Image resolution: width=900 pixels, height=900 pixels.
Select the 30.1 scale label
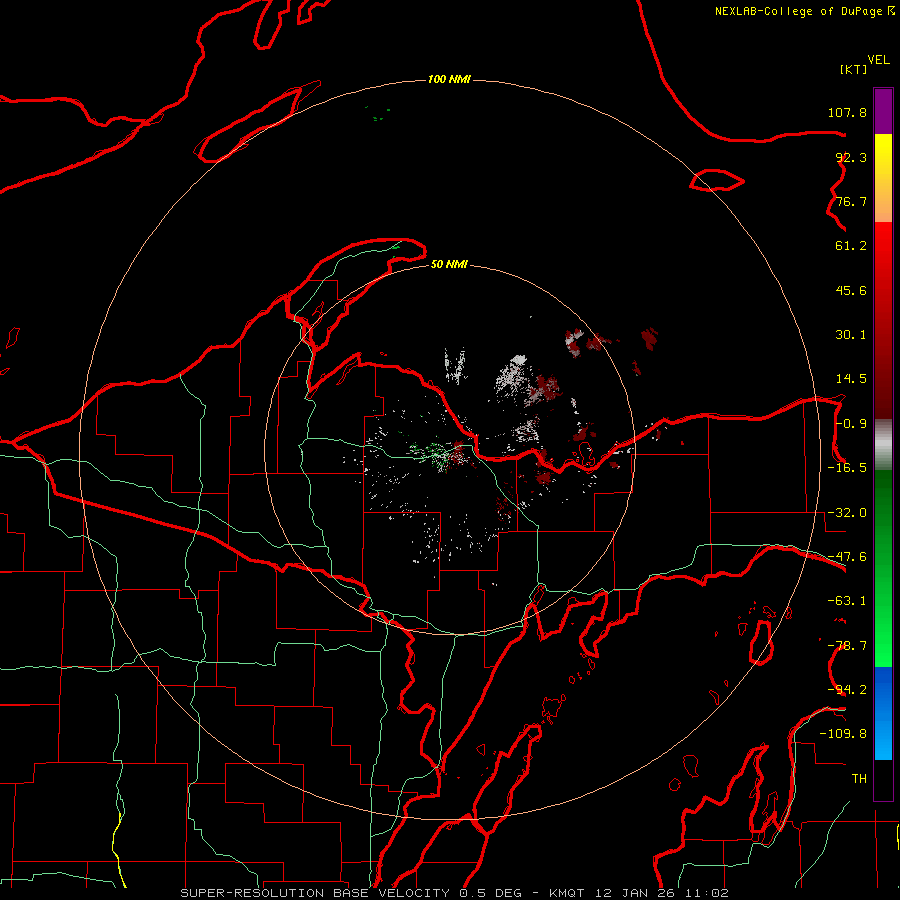851,335
